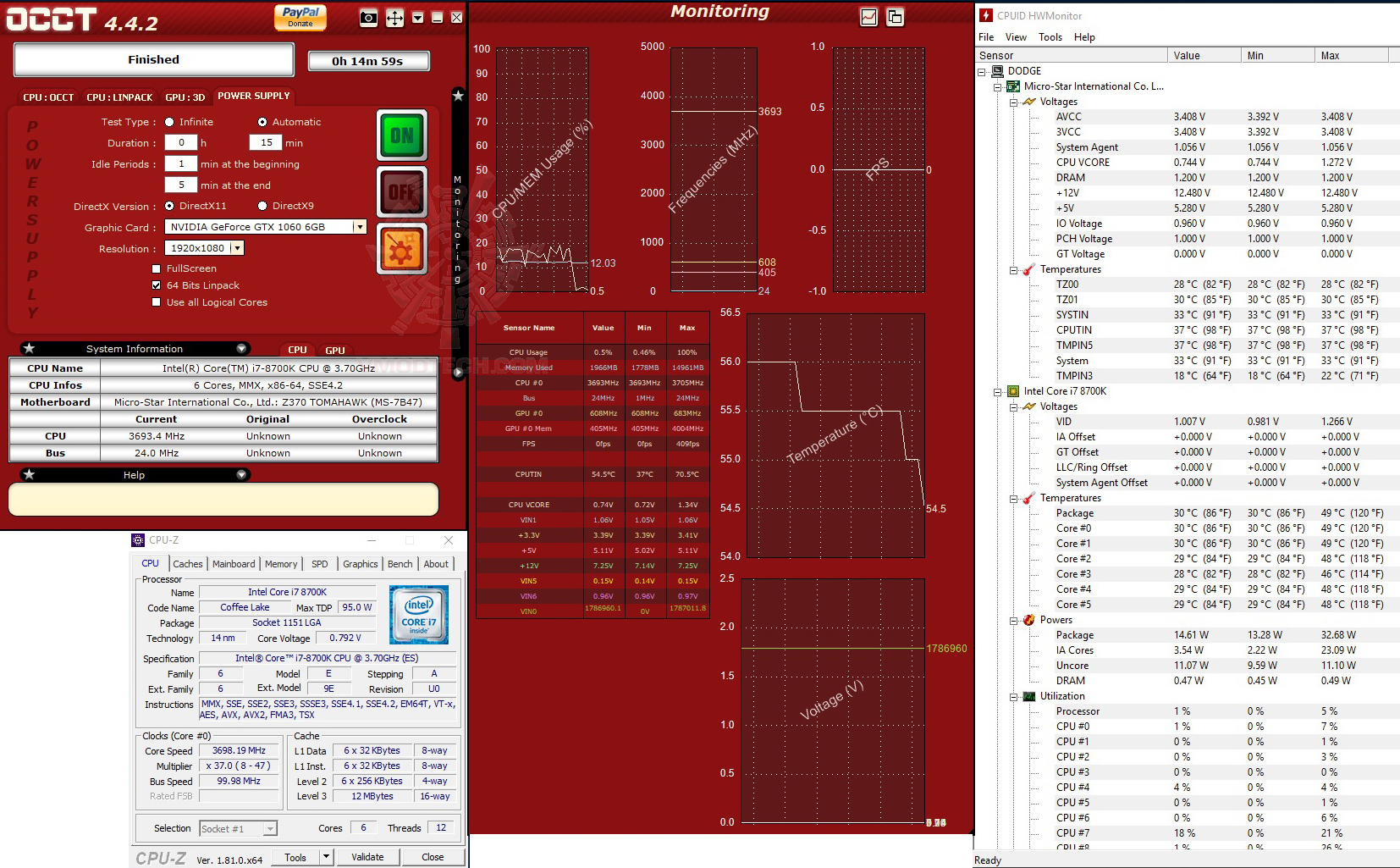Click the CPU-Z Tools button
The width and height of the screenshot is (1400, 868).
pos(295,857)
